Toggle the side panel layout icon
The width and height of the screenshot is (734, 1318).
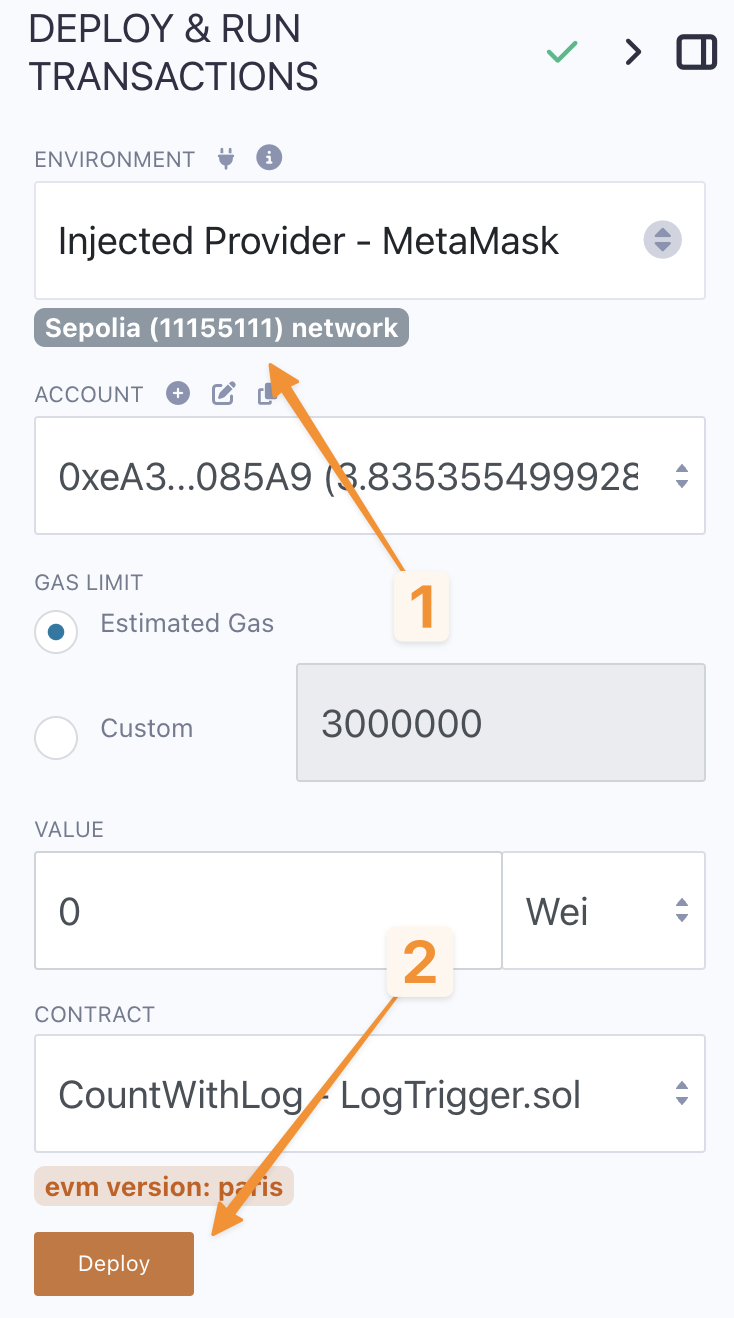point(697,53)
